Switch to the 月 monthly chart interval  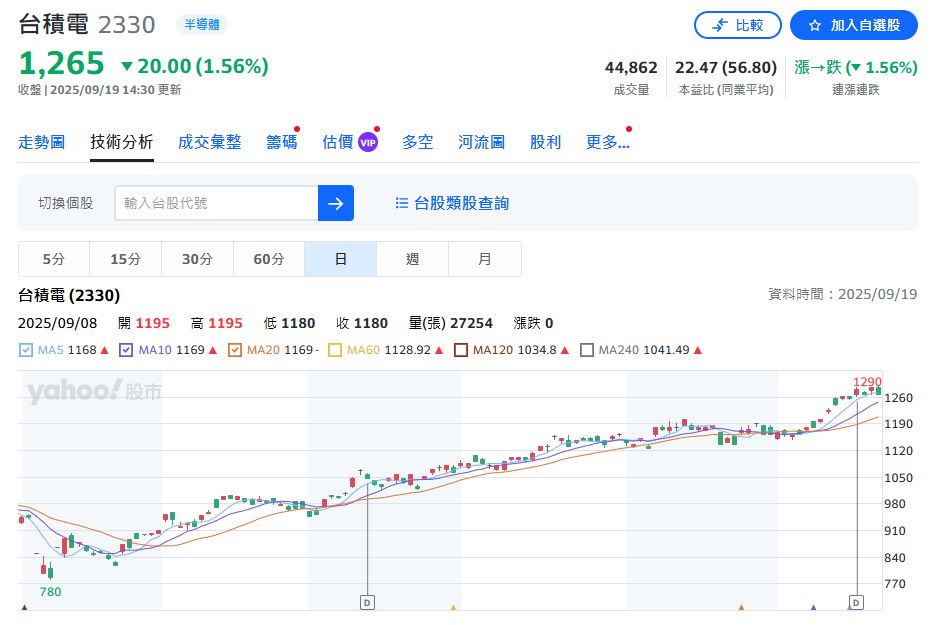click(485, 259)
